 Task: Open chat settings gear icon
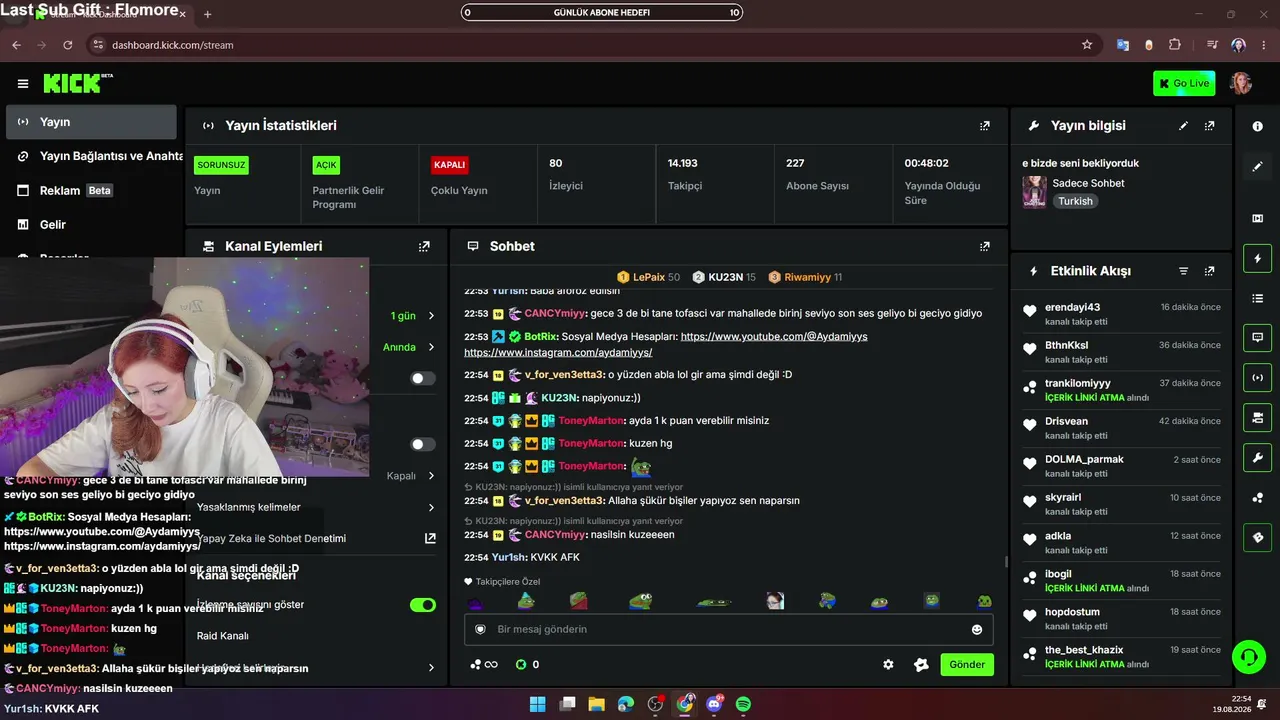point(888,664)
